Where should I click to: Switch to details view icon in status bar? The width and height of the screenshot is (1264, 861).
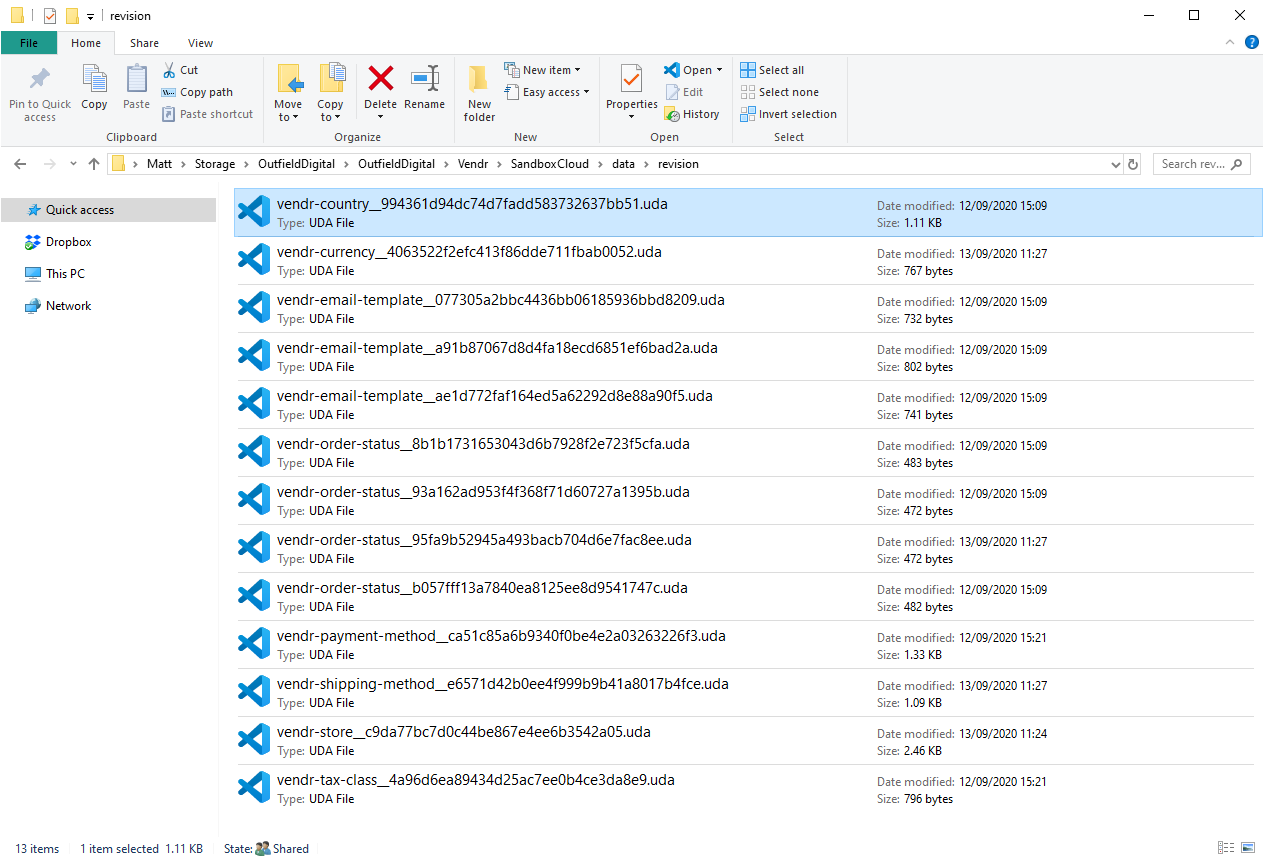click(1226, 848)
